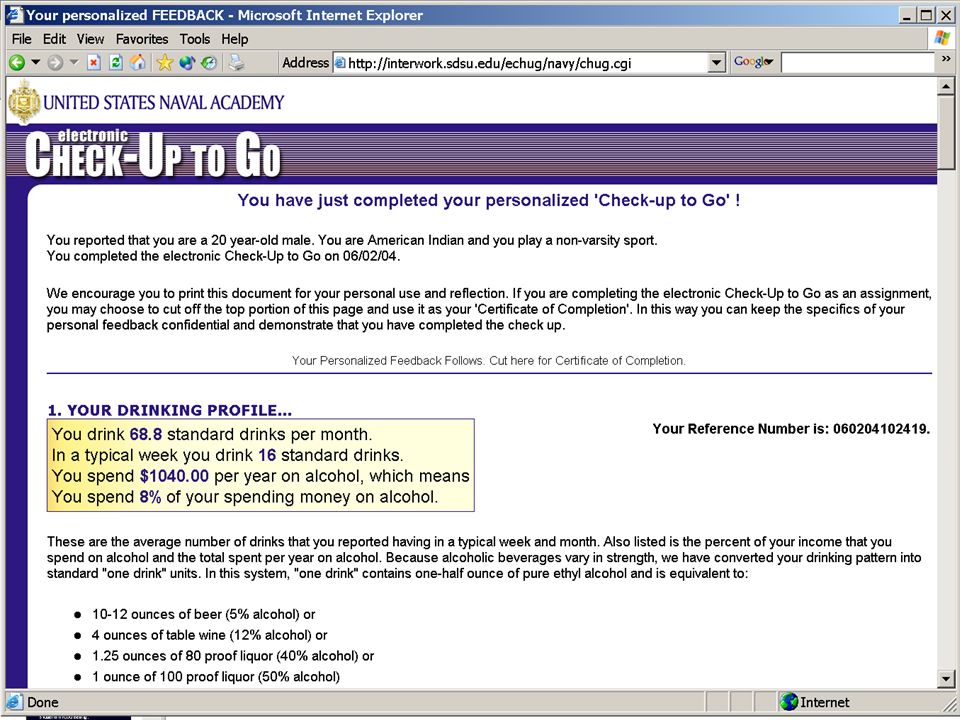This screenshot has height=720, width=960.
Task: Click the scrollbar up arrow
Action: [x=946, y=86]
